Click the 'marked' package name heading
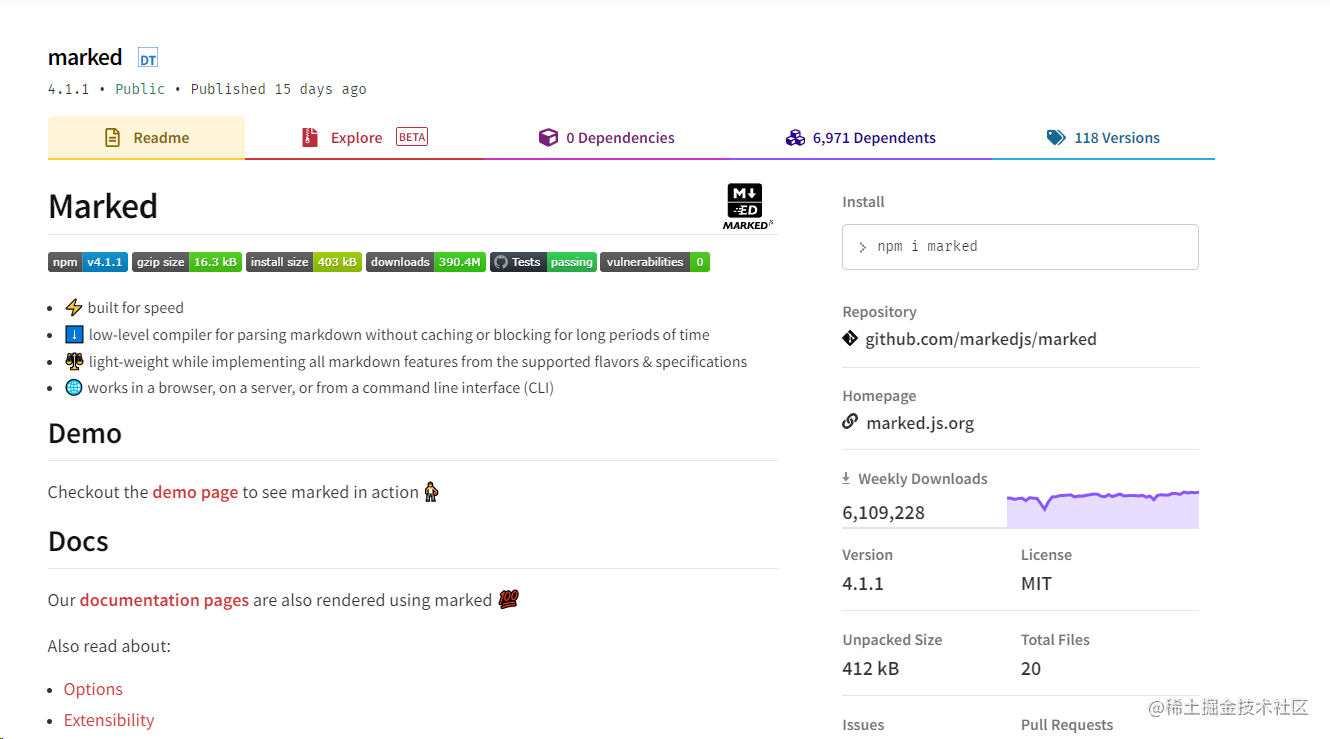 (85, 57)
